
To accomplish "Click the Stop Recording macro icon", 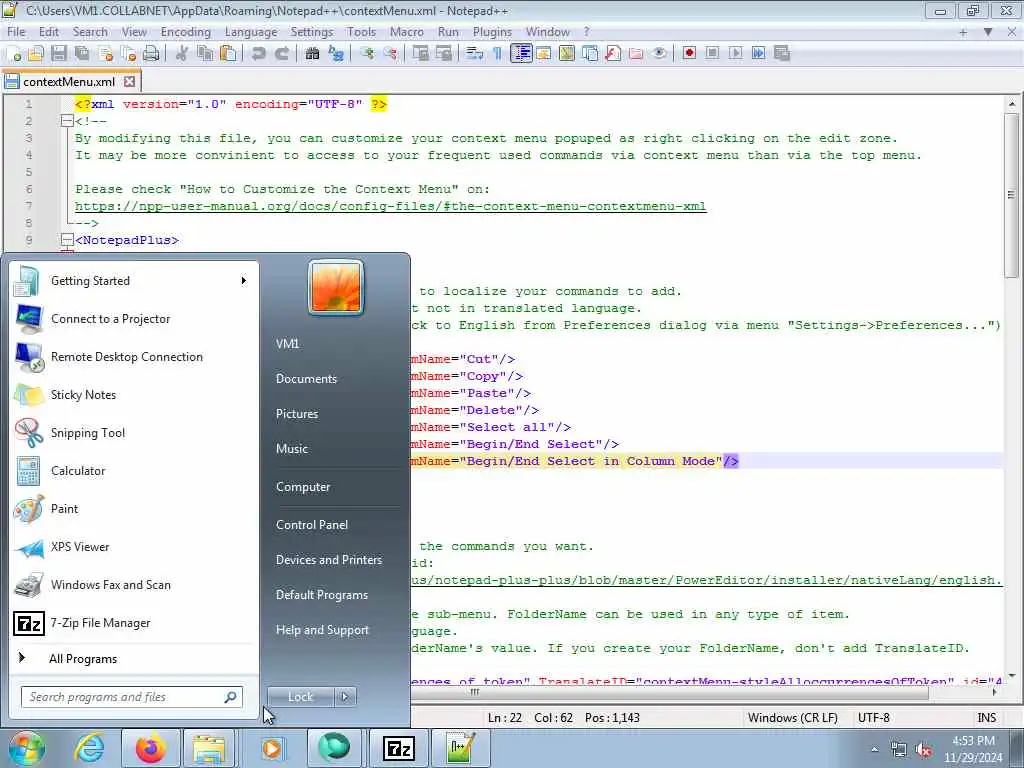I will point(712,54).
